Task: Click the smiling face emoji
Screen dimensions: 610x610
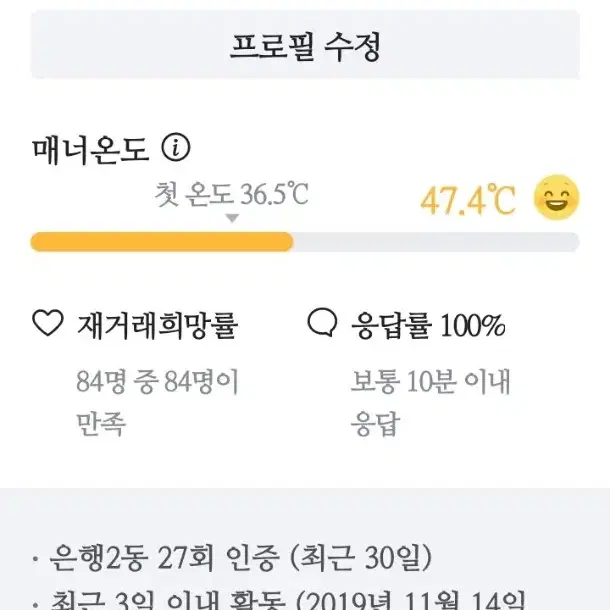Action: coord(556,198)
